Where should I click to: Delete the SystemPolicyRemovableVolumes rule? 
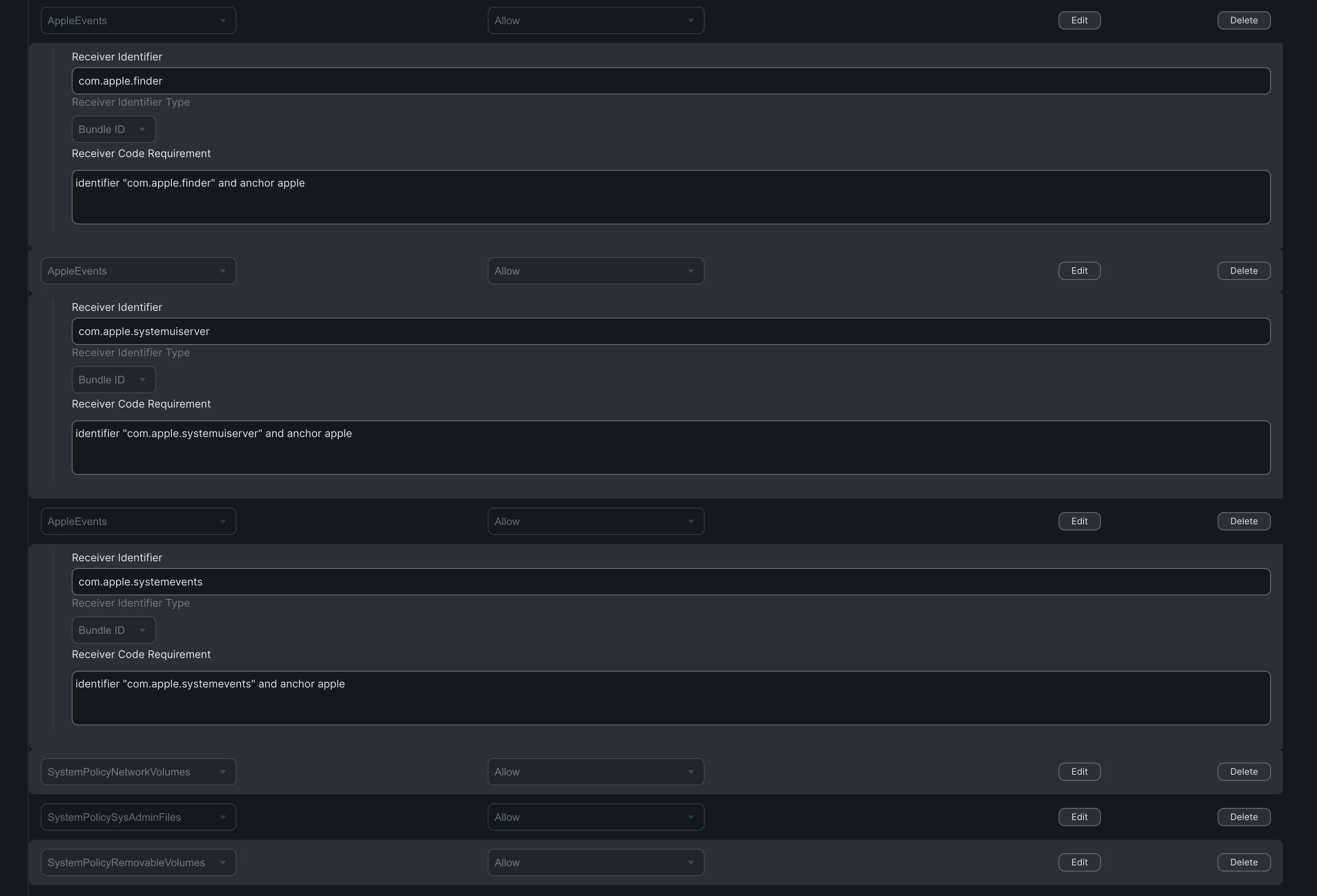pyautogui.click(x=1244, y=862)
